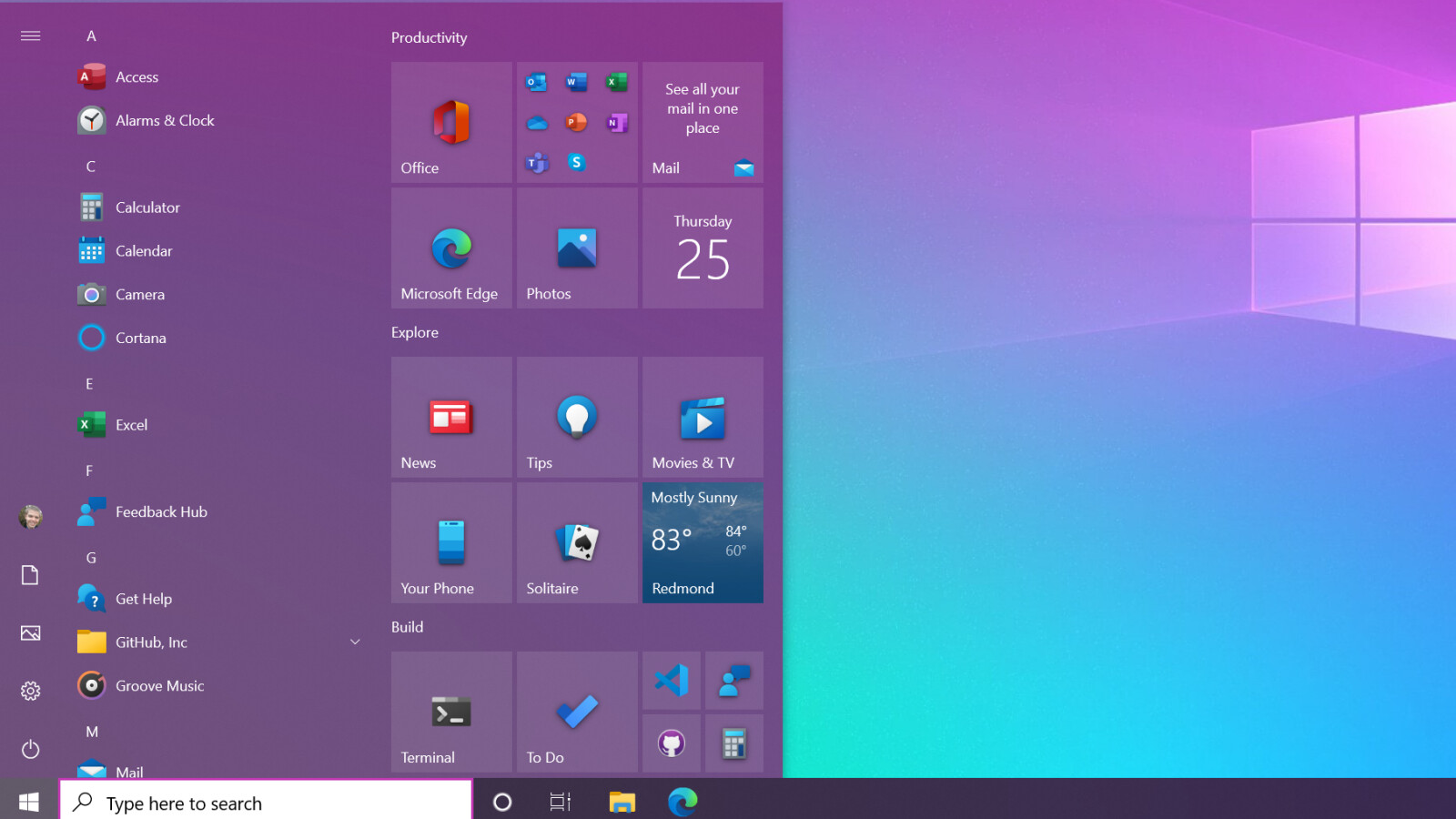Viewport: 1456px width, 819px height.
Task: Launch Groove Music
Action: (x=218, y=686)
